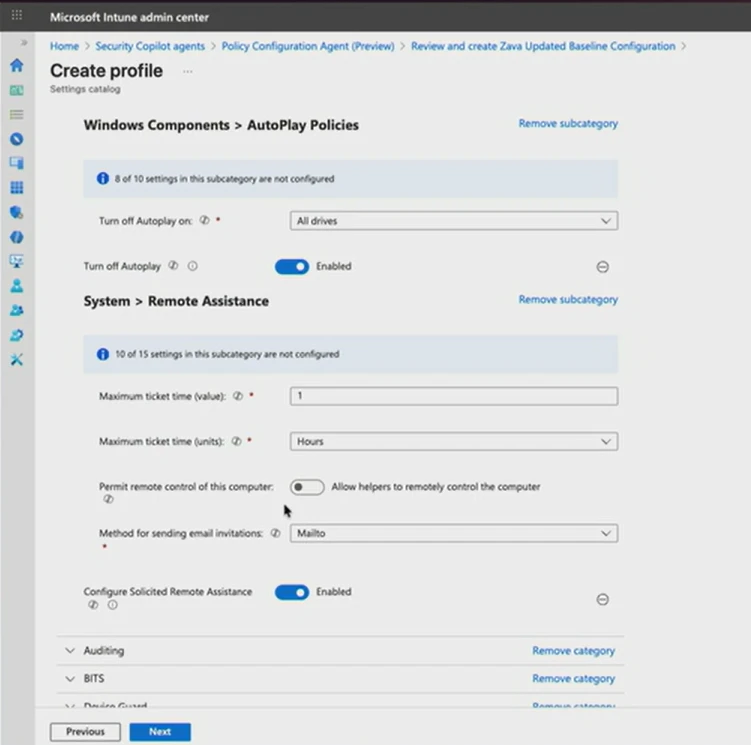Image resolution: width=751 pixels, height=745 pixels.
Task: Click Copilot icon next to Turn off Autoplay on
Action: coord(205,220)
